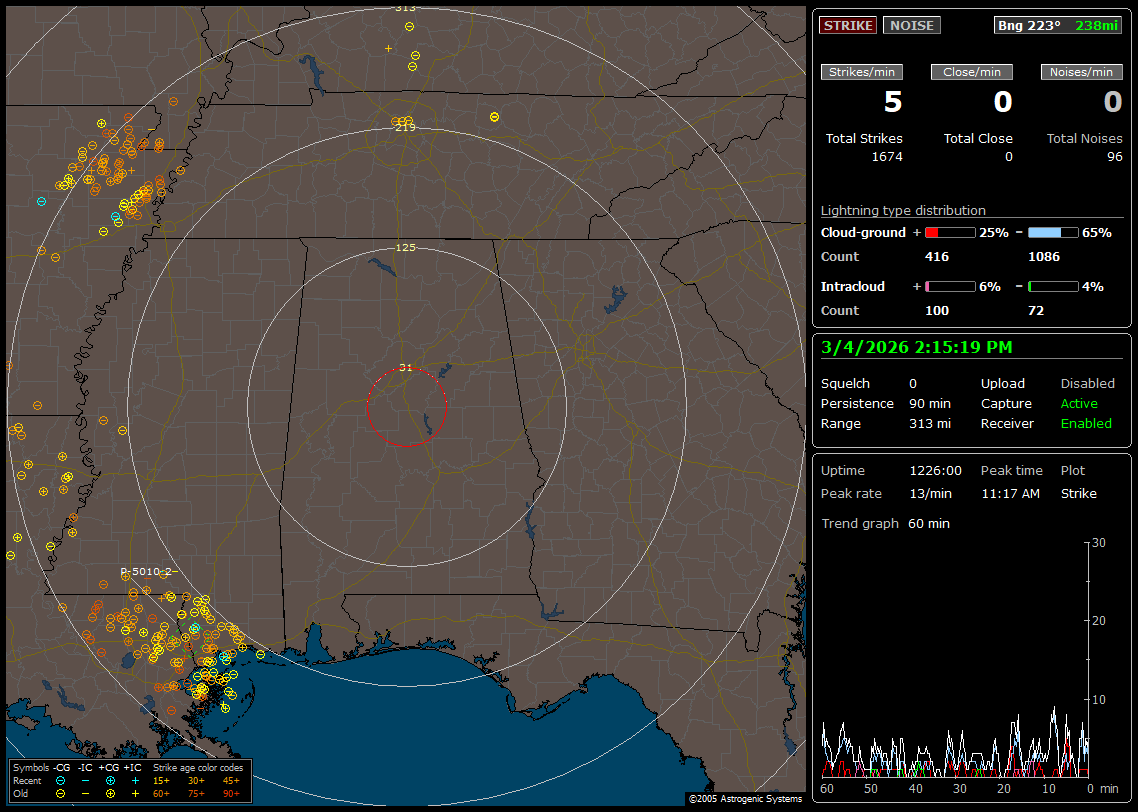Image resolution: width=1138 pixels, height=812 pixels.
Task: Click the Capture Active status
Action: click(1079, 404)
